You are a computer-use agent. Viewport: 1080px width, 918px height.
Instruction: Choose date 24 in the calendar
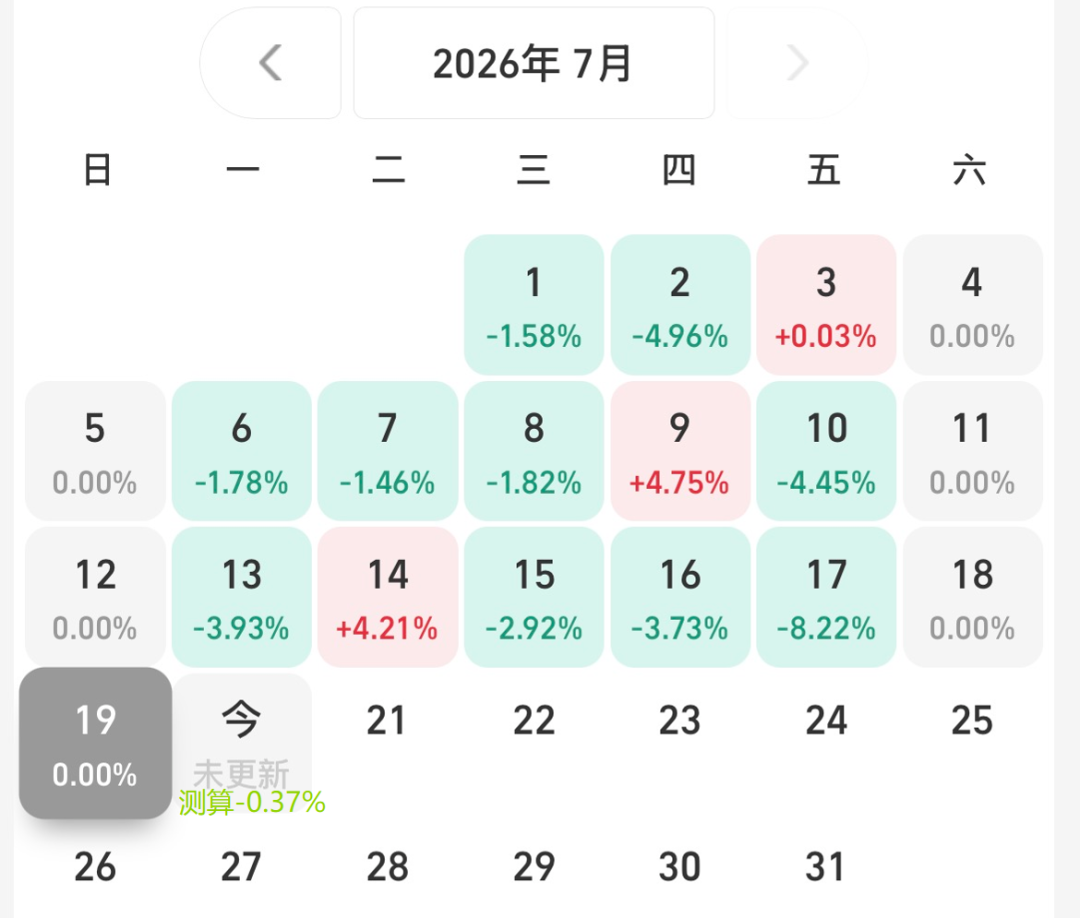[827, 720]
